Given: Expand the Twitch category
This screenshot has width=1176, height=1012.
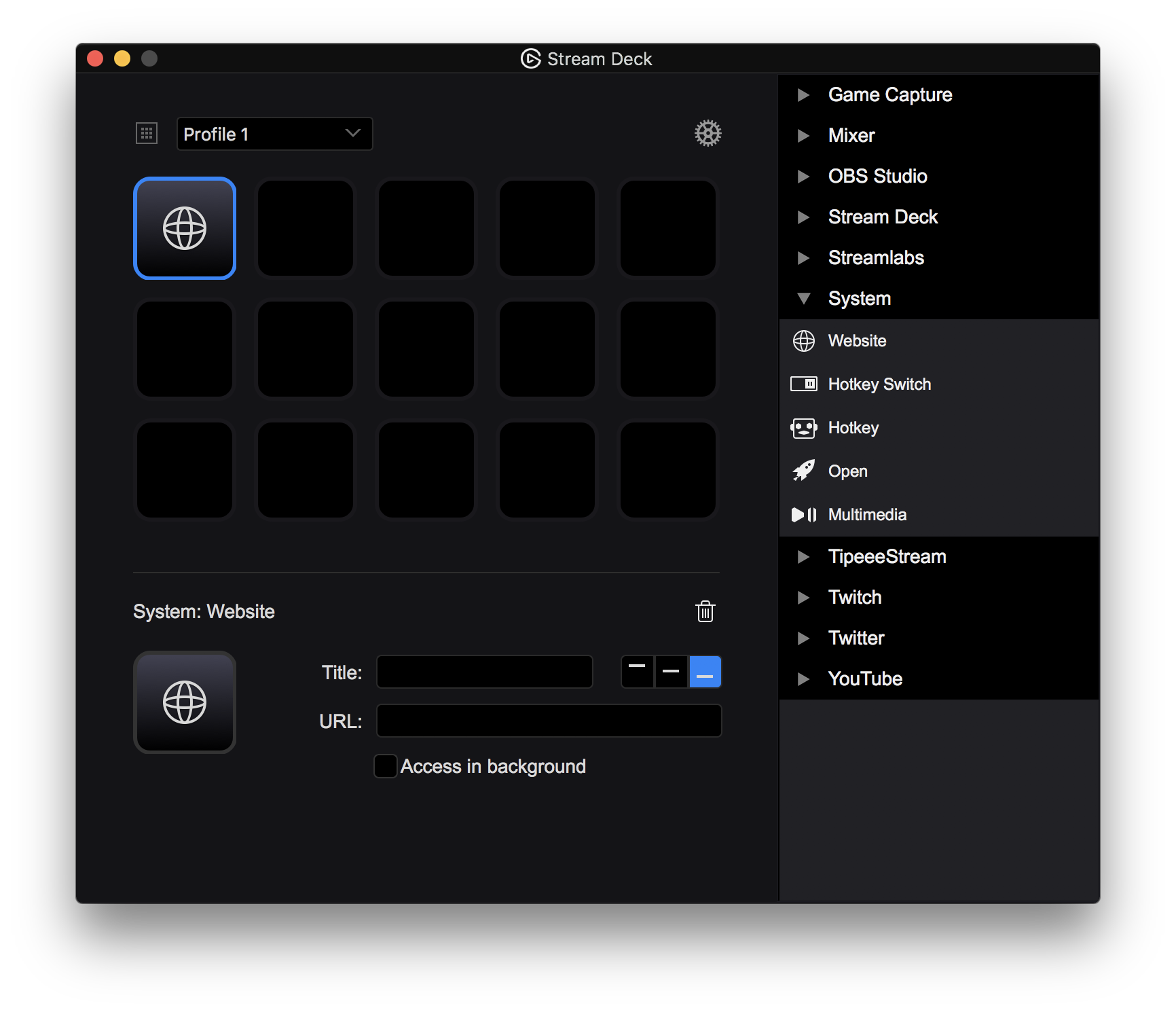Looking at the screenshot, I should 804,598.
